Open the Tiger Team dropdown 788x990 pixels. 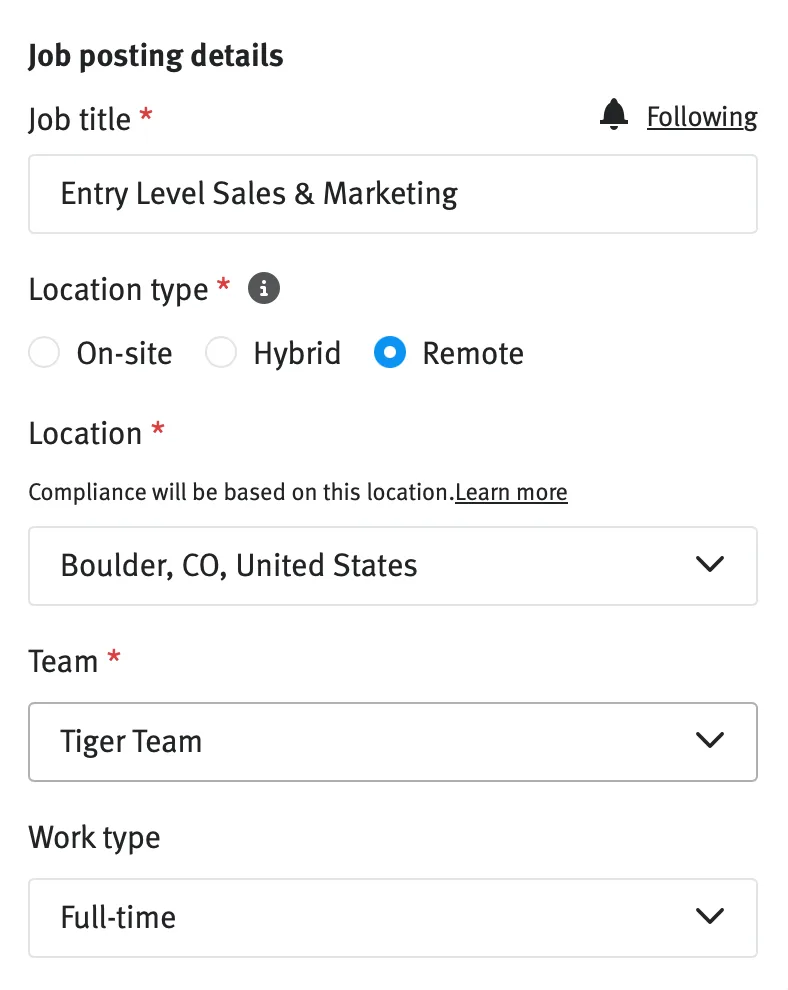pyautogui.click(x=393, y=742)
